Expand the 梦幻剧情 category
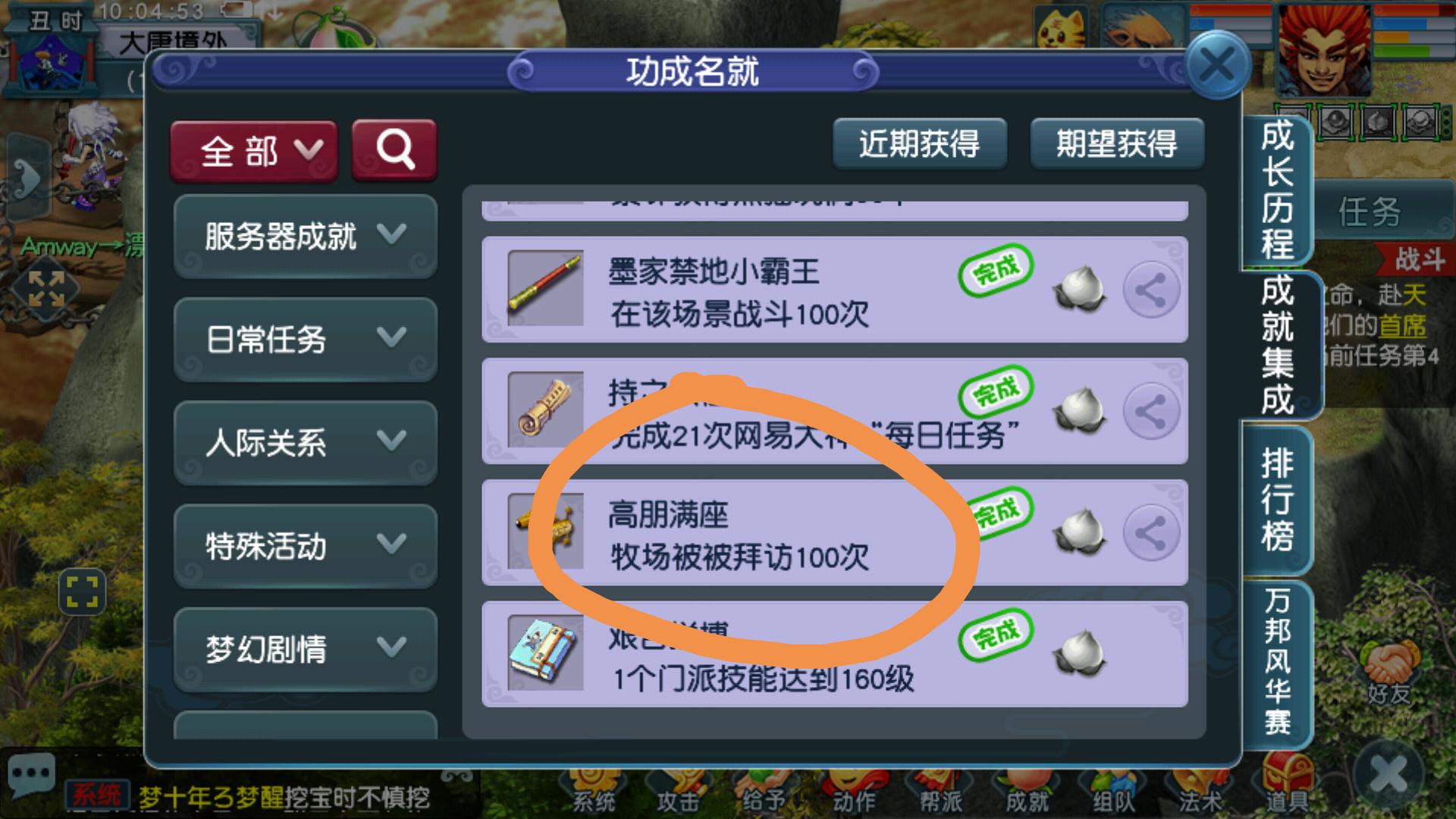 click(x=305, y=649)
